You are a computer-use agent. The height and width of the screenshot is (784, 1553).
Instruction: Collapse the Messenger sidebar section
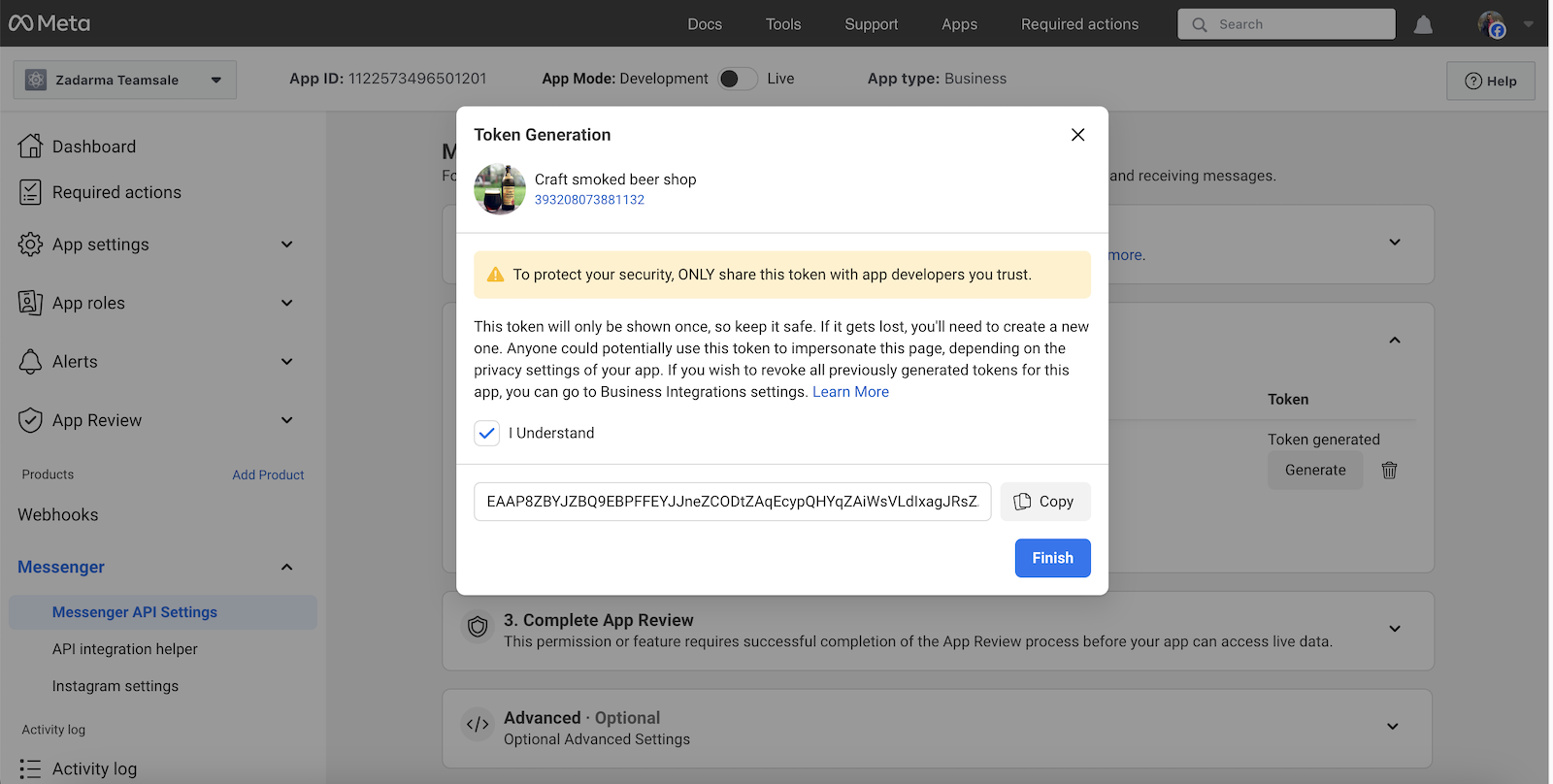tap(286, 567)
